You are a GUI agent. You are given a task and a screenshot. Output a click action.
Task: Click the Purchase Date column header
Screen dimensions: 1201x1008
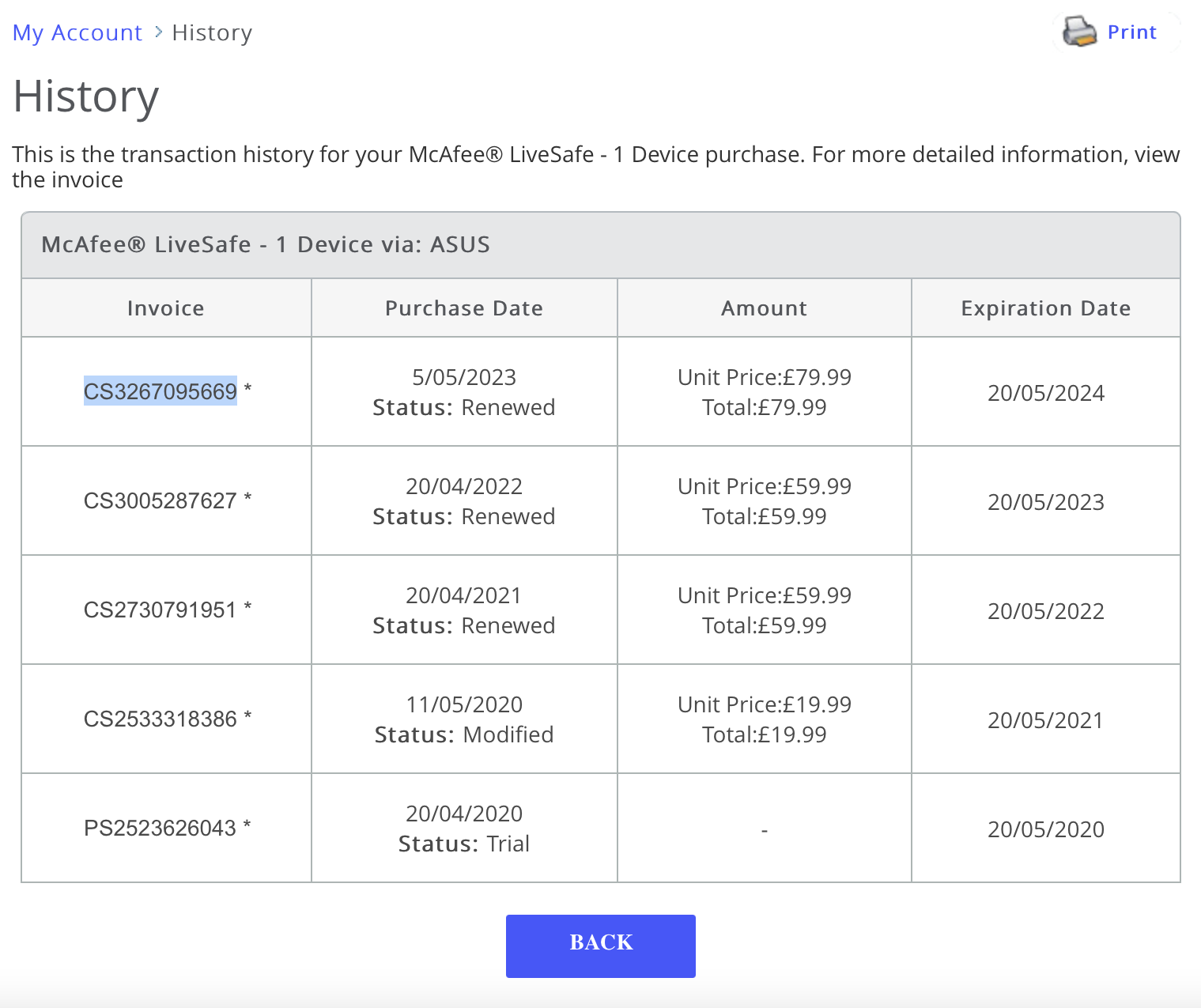pyautogui.click(x=464, y=308)
